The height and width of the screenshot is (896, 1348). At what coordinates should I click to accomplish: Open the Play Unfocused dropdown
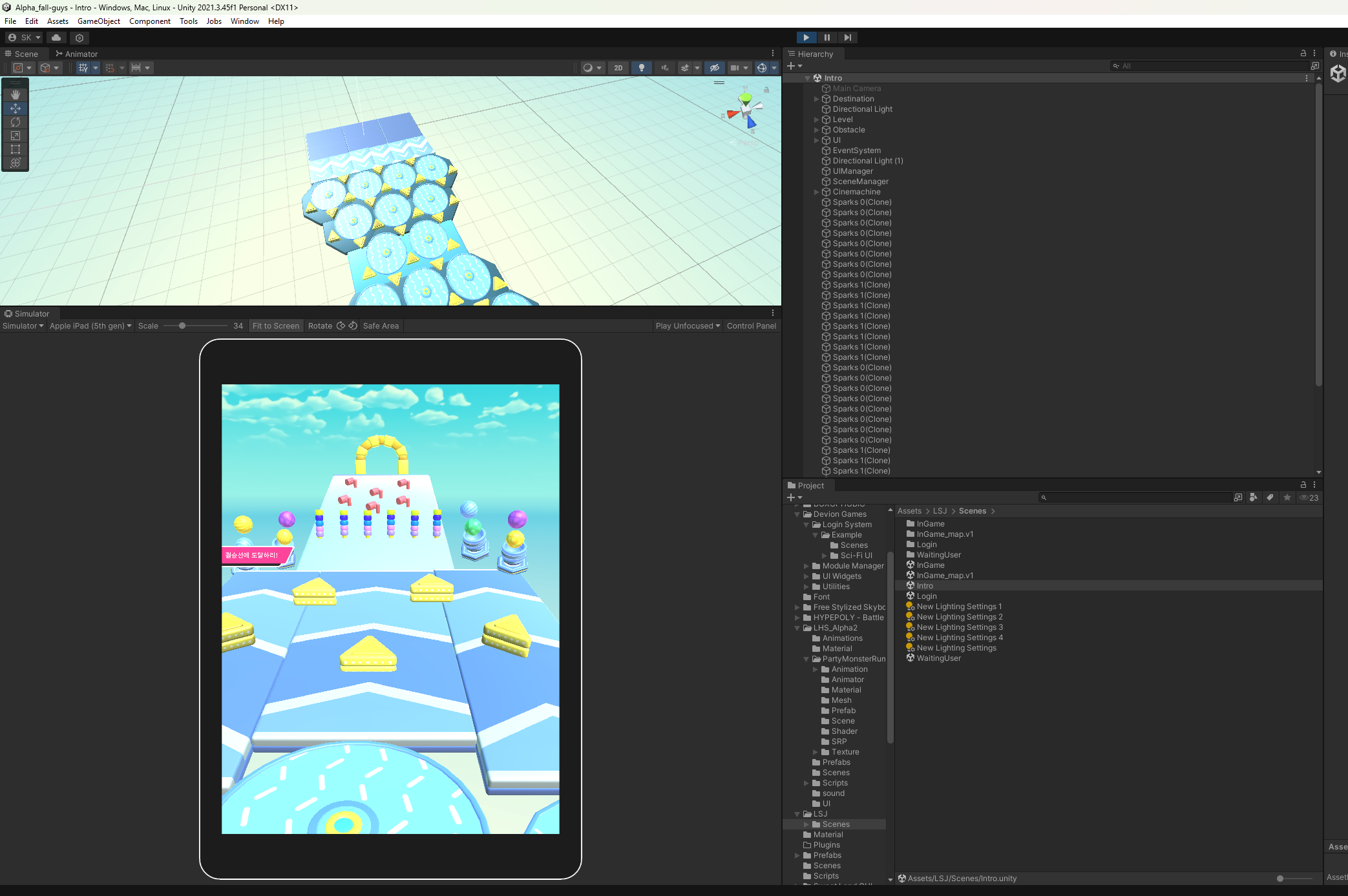[687, 326]
